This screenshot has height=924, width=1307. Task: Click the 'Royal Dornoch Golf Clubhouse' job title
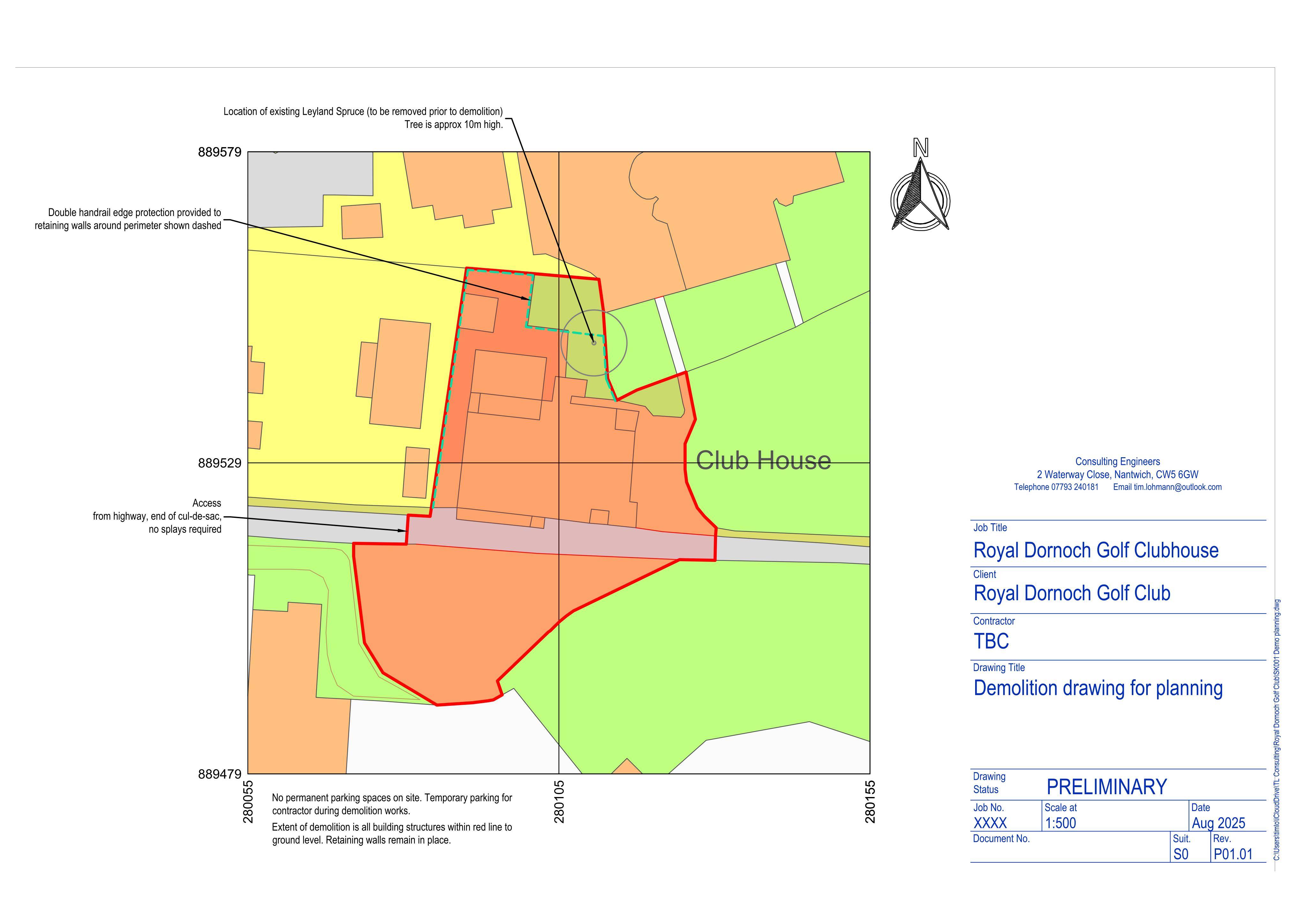pyautogui.click(x=1096, y=550)
